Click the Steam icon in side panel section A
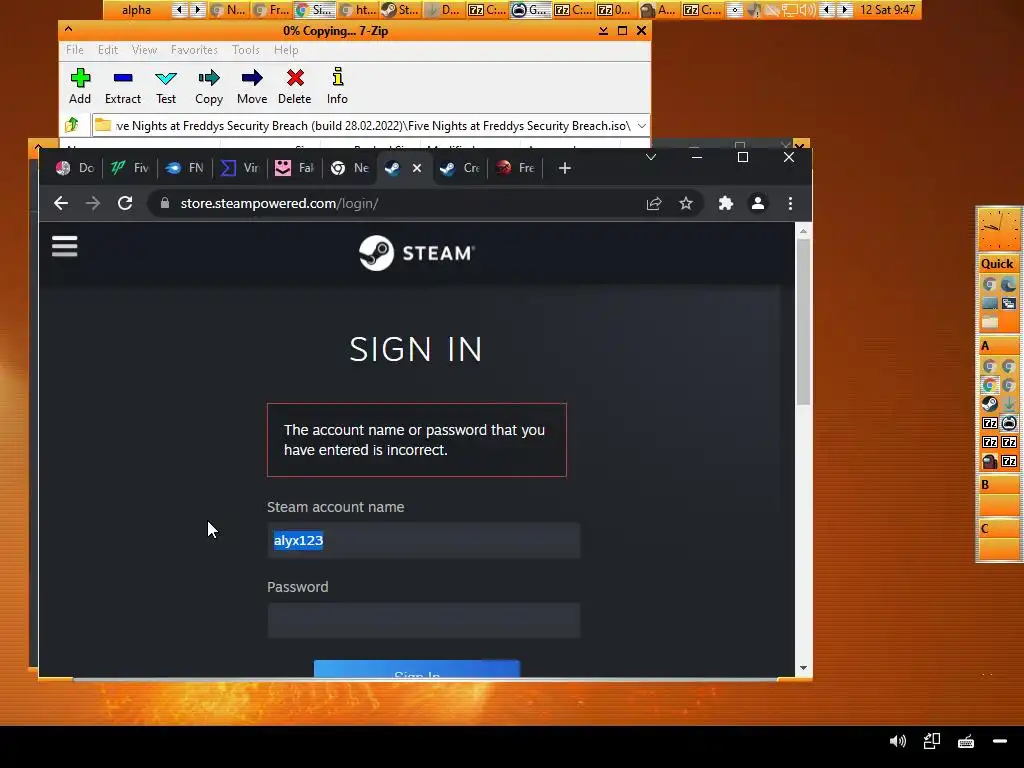Image resolution: width=1024 pixels, height=768 pixels. pyautogui.click(x=989, y=404)
